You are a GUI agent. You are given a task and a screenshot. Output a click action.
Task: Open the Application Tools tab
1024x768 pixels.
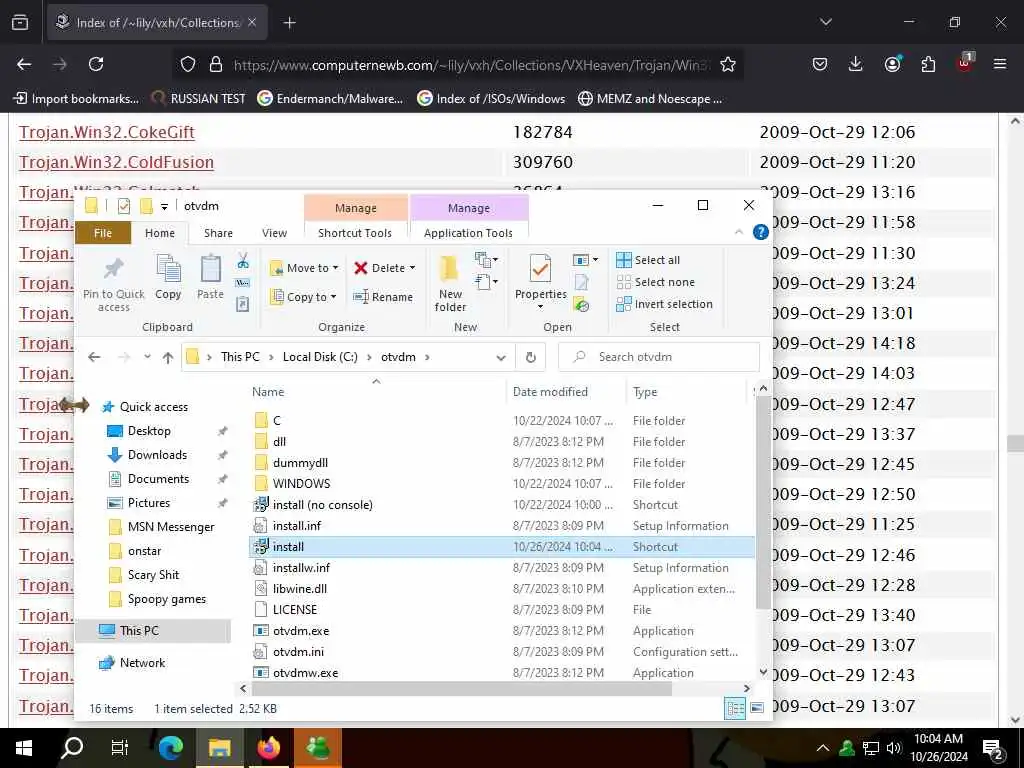[468, 233]
